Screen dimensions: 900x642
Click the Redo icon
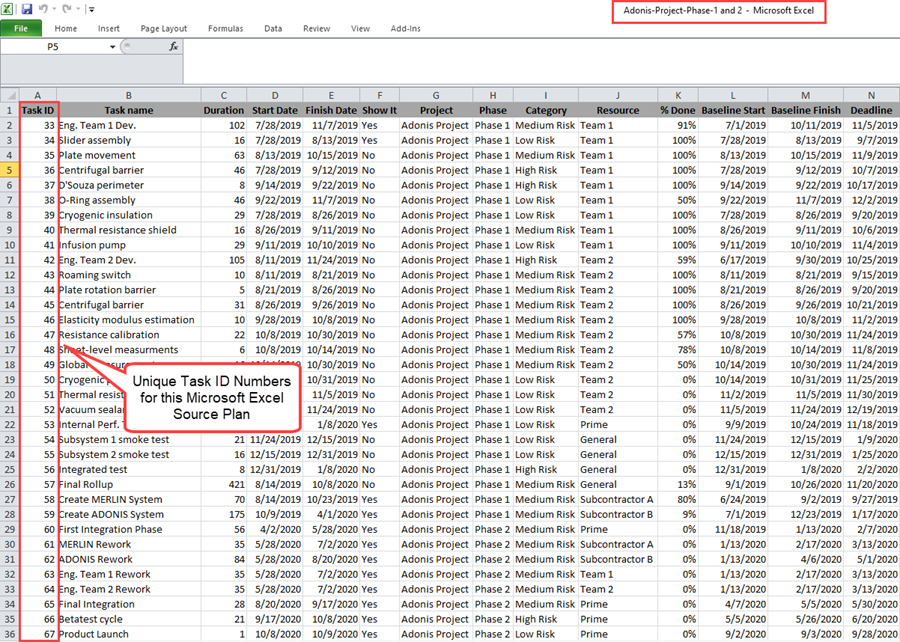pos(65,9)
